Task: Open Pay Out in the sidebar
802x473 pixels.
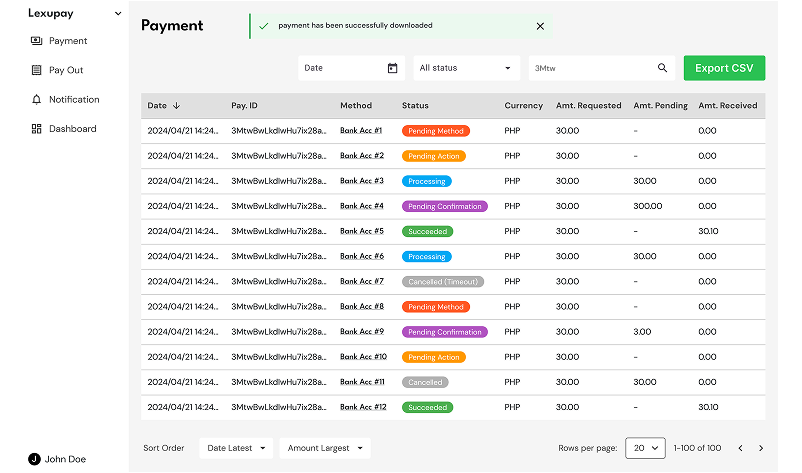Action: [66, 70]
